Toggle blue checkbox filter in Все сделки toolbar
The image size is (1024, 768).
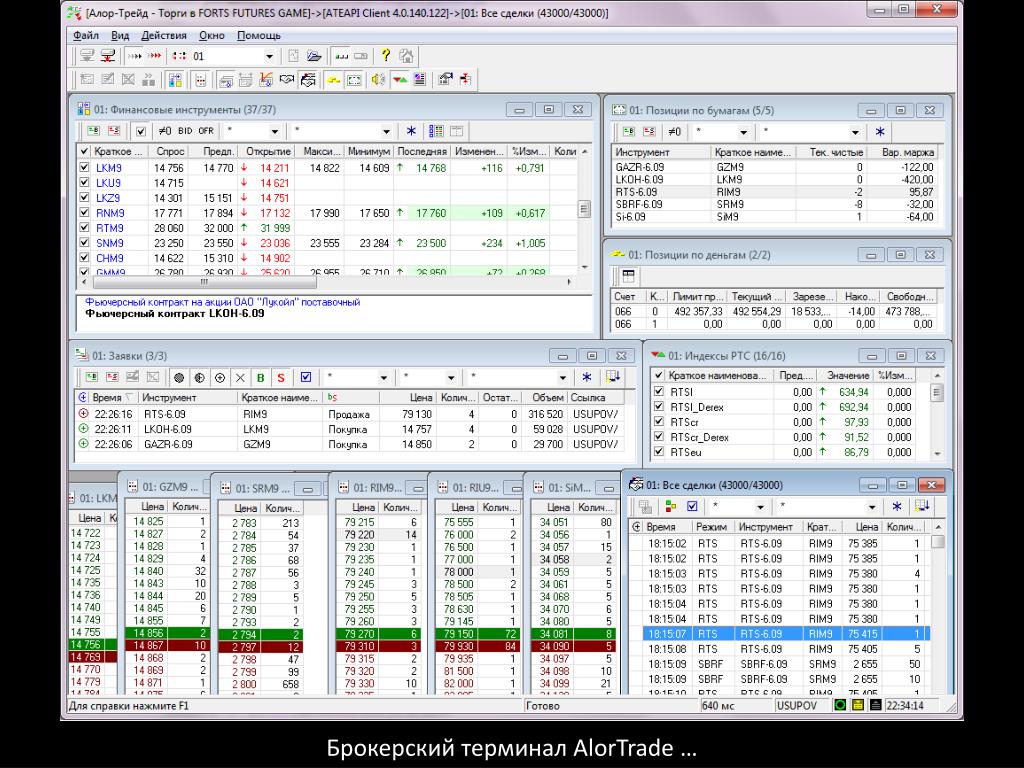pos(692,506)
